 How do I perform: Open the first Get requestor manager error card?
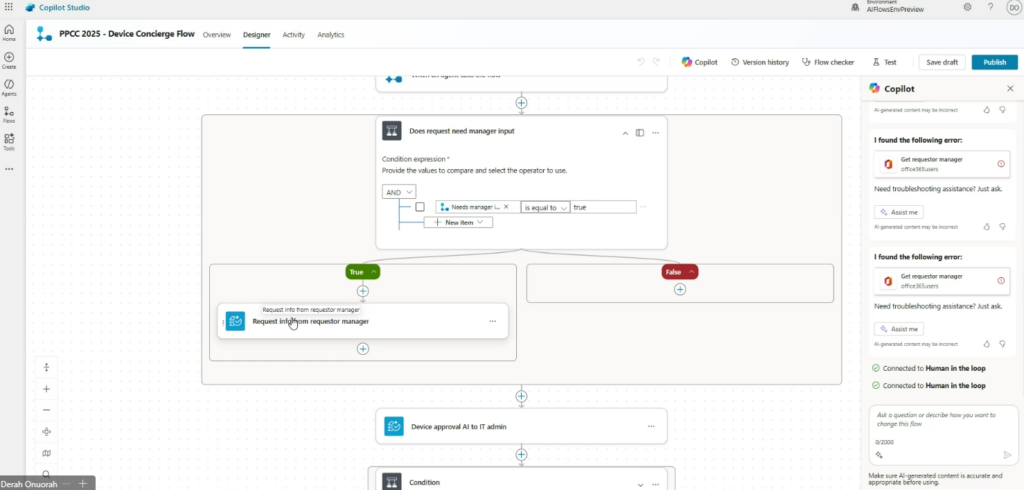tap(942, 163)
